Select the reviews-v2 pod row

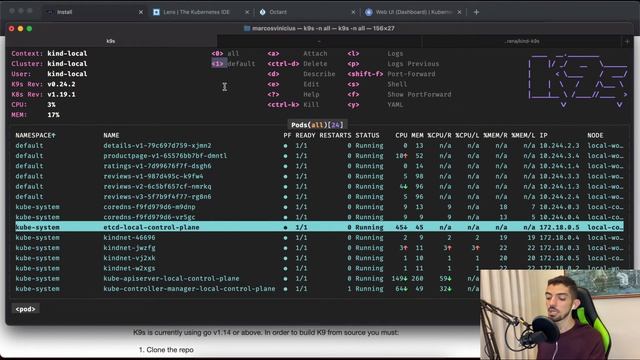point(319,186)
